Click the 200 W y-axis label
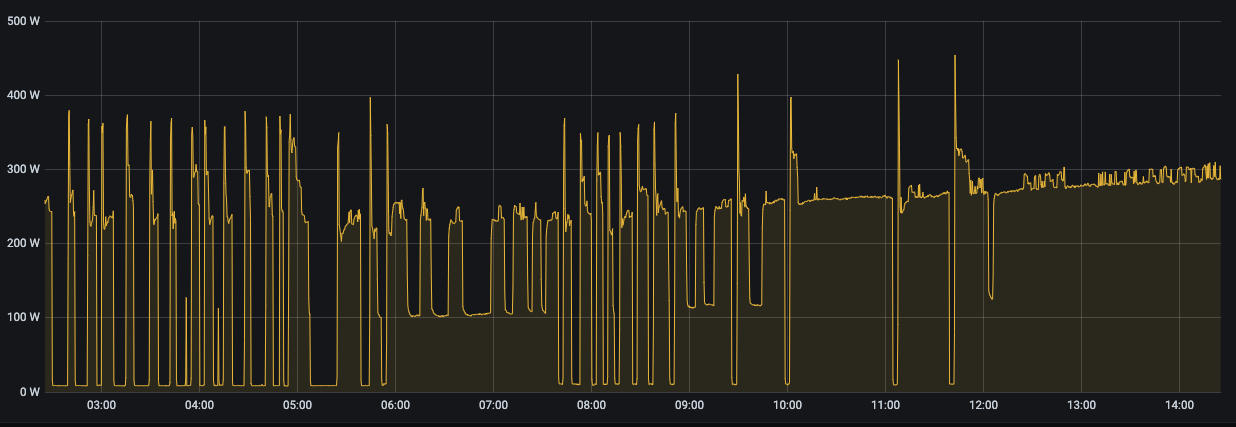The height and width of the screenshot is (427, 1236). pyautogui.click(x=22, y=243)
